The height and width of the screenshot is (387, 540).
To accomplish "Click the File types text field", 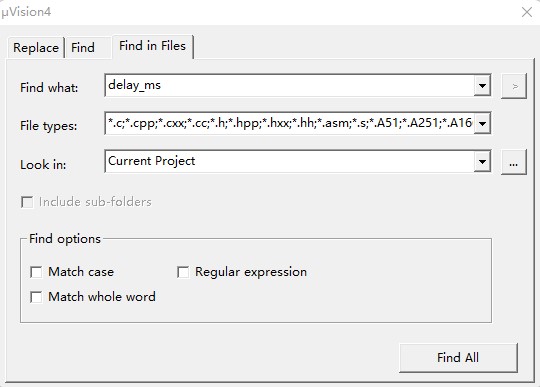I will click(x=289, y=123).
